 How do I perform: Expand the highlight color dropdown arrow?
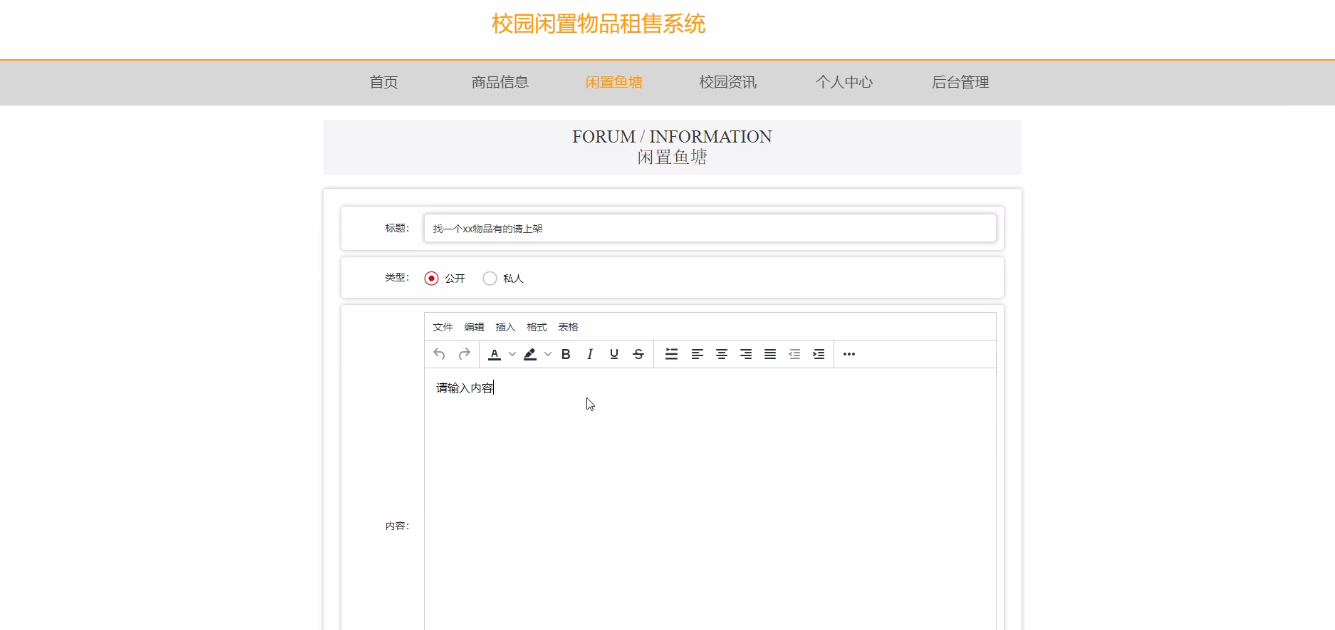[548, 354]
